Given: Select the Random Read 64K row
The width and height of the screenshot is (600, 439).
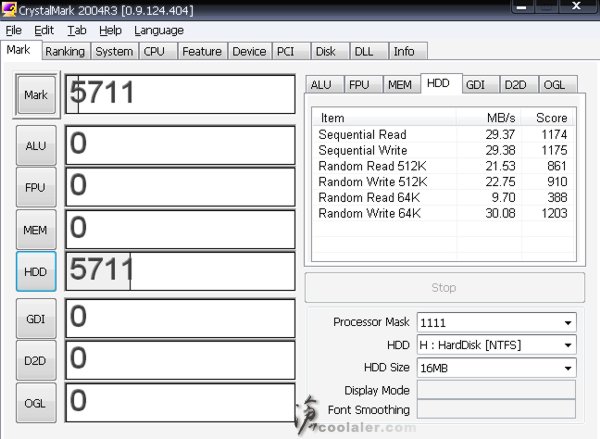Looking at the screenshot, I should (443, 197).
